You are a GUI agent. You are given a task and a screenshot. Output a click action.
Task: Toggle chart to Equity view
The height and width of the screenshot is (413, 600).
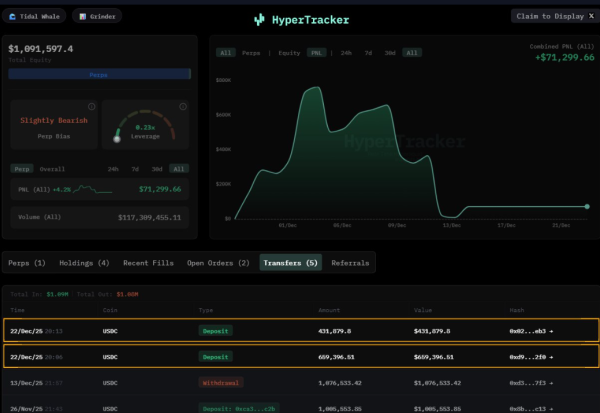coord(287,52)
